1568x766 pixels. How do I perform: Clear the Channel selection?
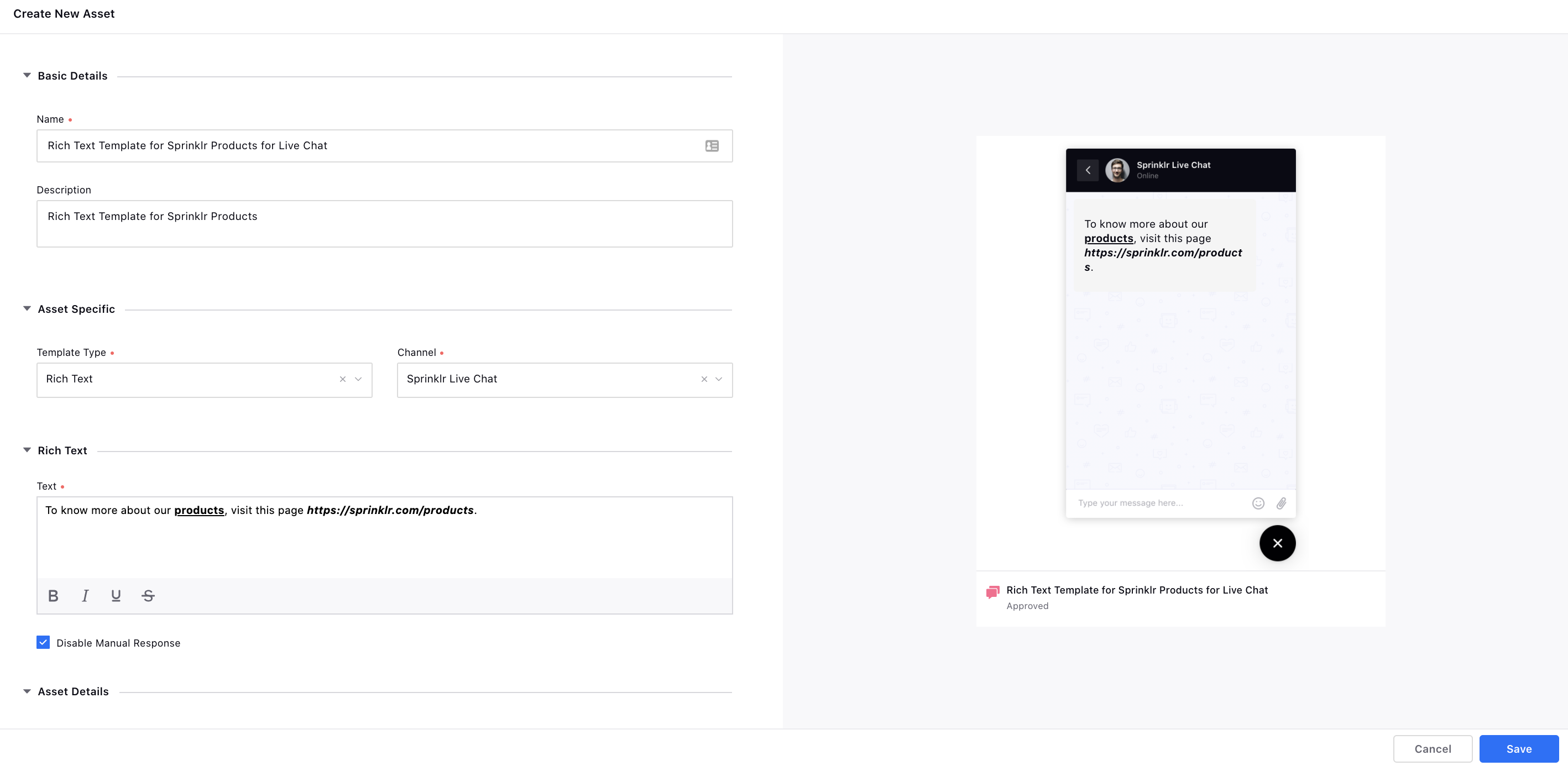tap(704, 379)
